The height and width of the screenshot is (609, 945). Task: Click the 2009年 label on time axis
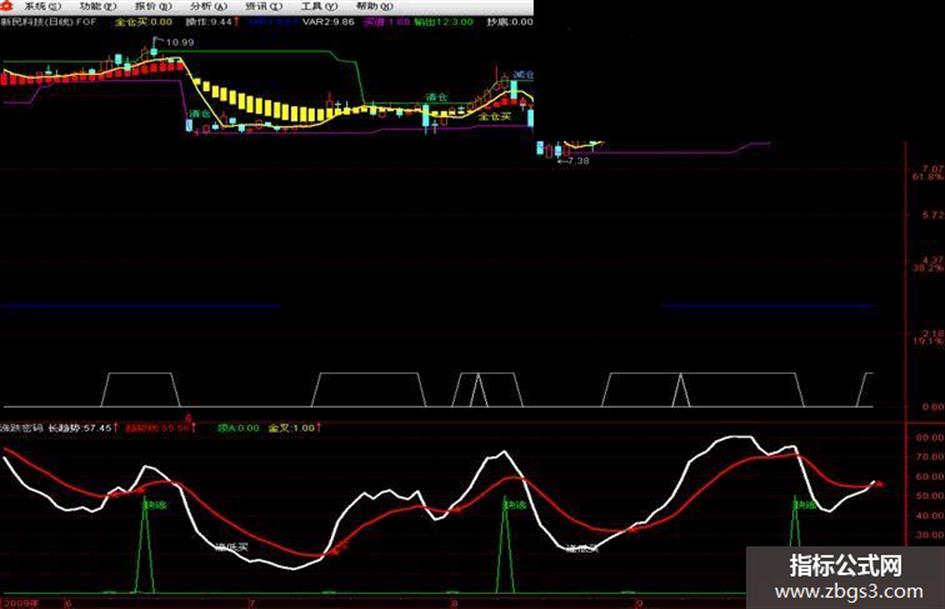(21, 603)
